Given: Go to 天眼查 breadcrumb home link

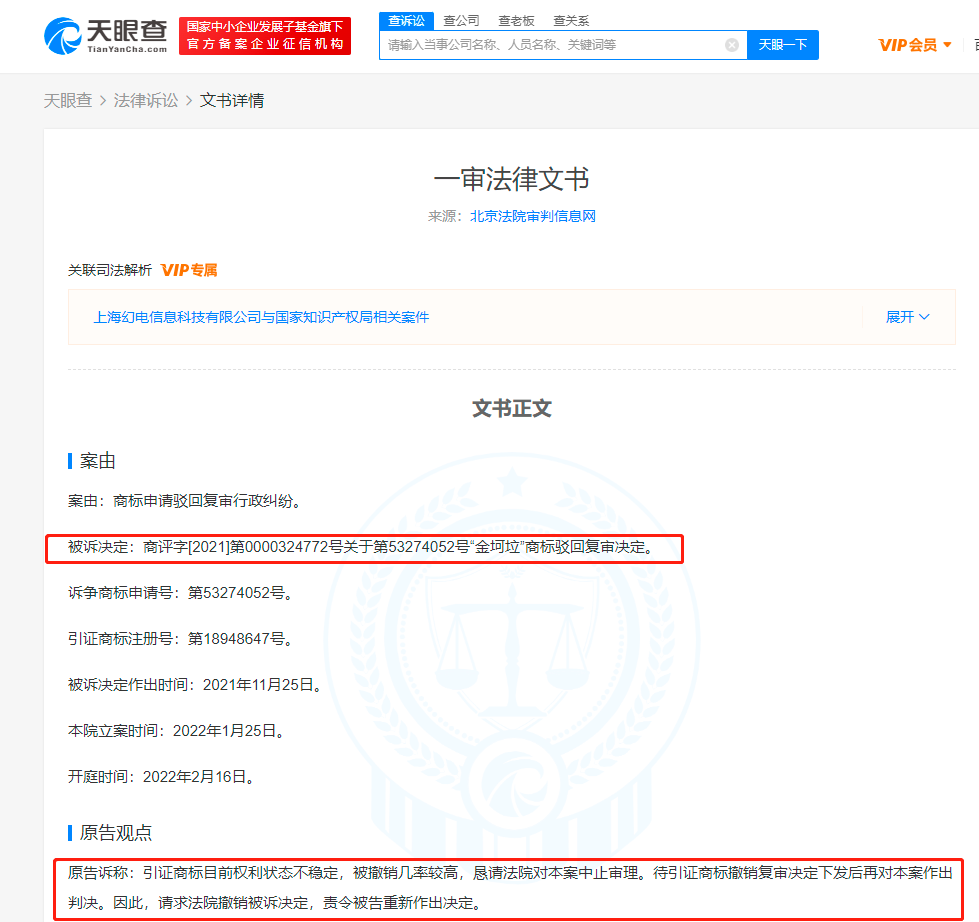Looking at the screenshot, I should click(67, 101).
